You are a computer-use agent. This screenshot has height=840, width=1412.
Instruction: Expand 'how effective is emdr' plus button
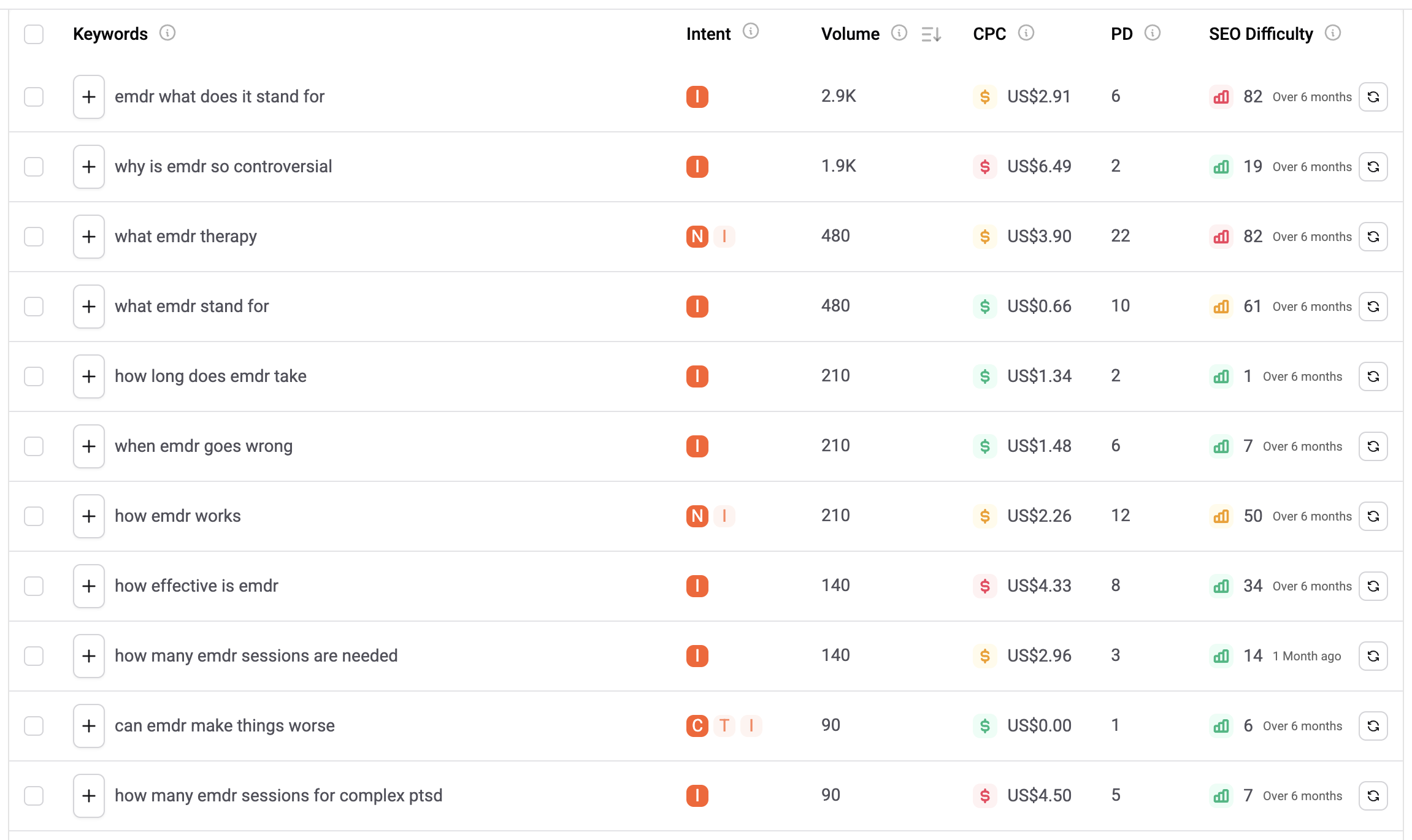click(89, 586)
